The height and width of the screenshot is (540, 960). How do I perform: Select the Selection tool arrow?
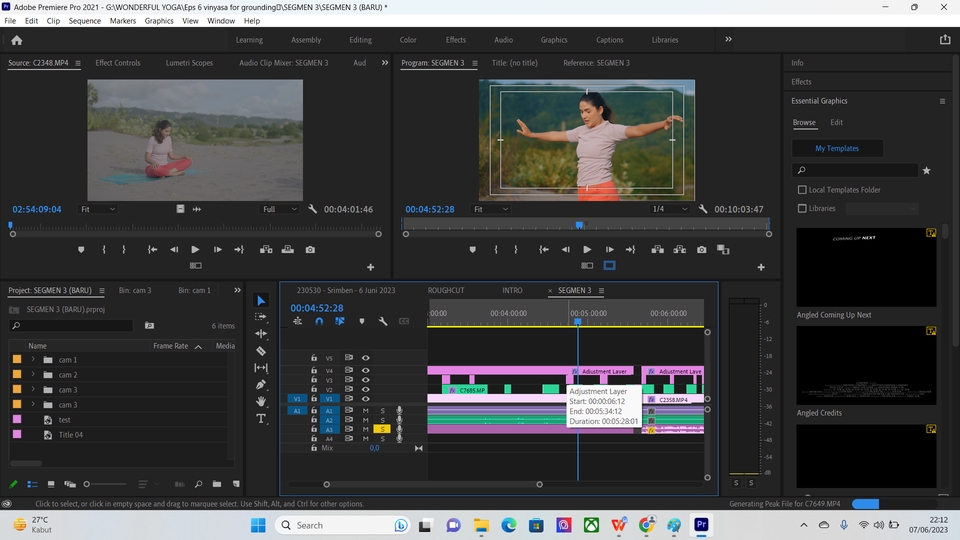[261, 301]
